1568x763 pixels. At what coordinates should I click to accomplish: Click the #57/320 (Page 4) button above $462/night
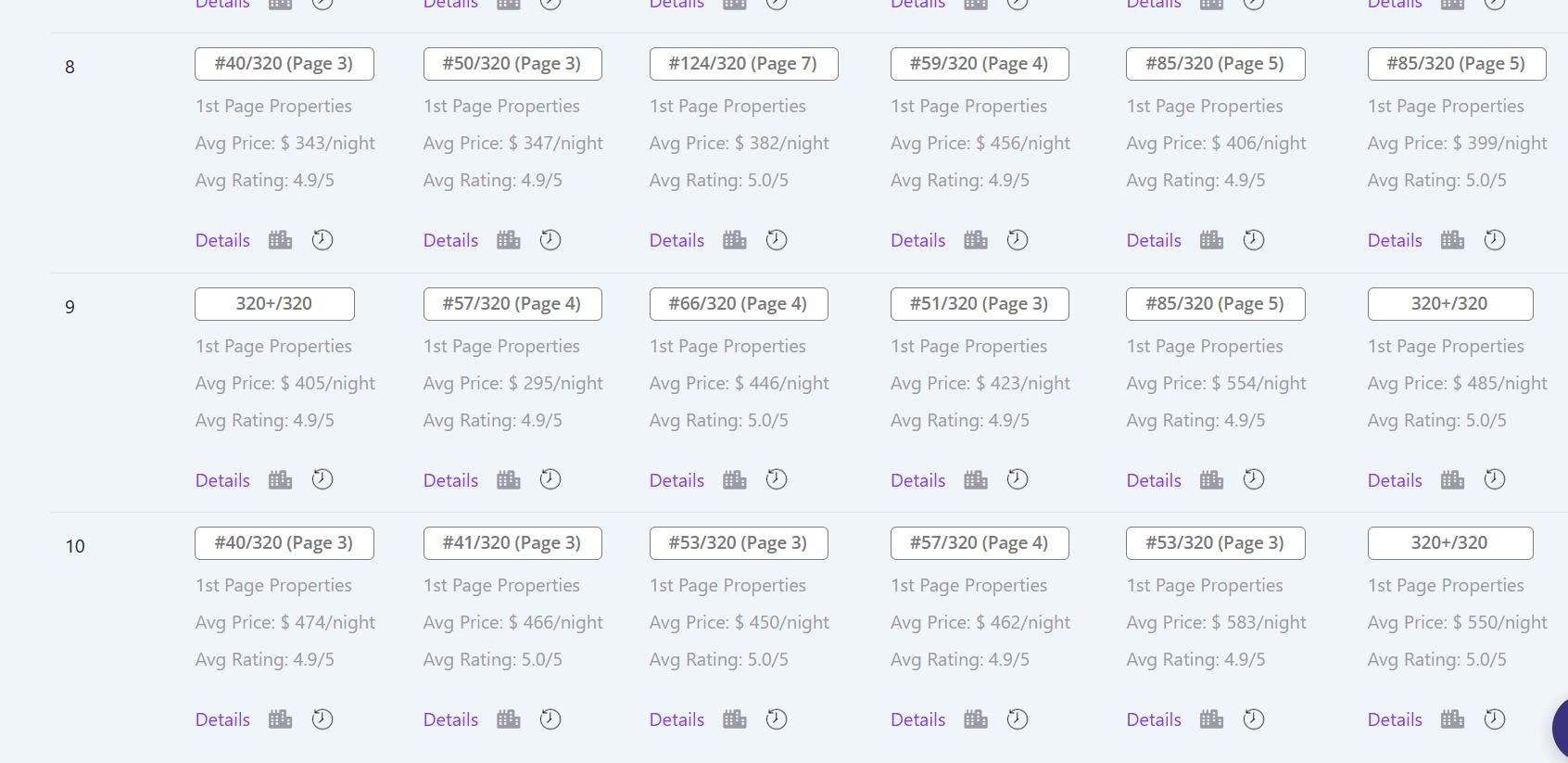[980, 543]
